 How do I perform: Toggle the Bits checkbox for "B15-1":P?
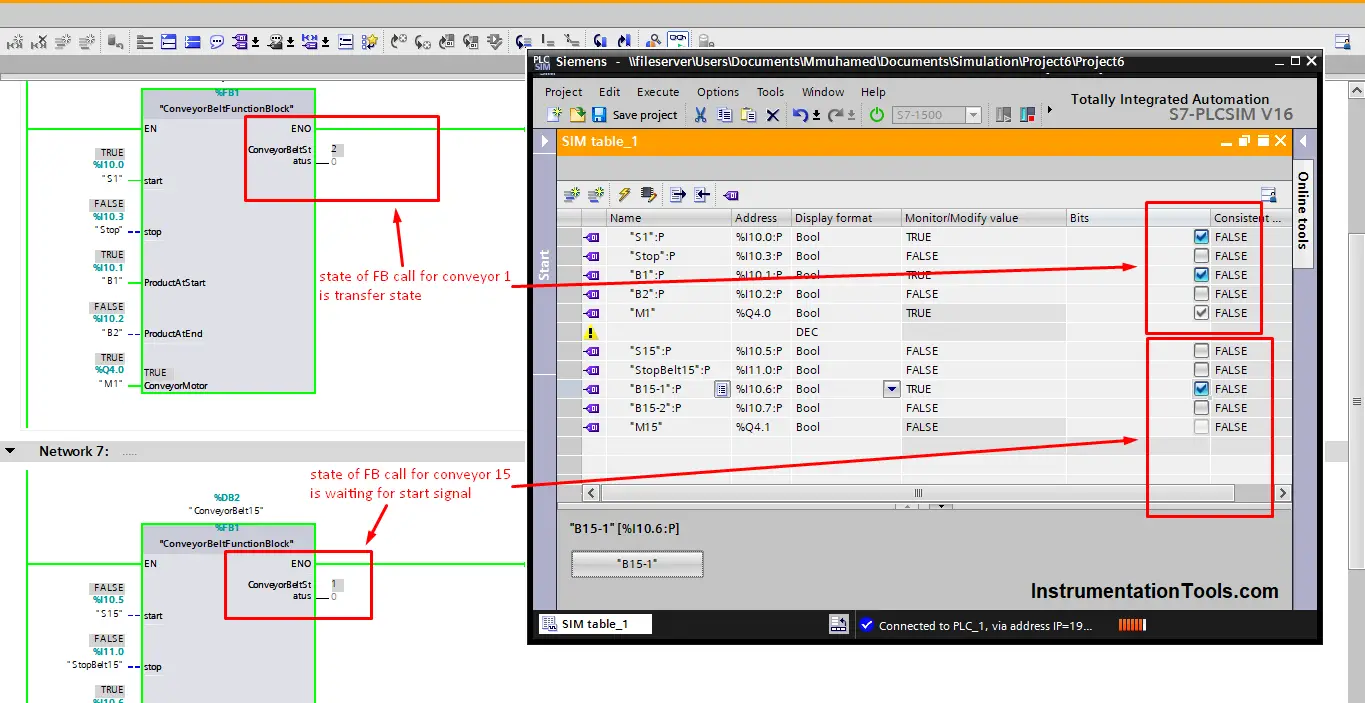[x=1201, y=389]
